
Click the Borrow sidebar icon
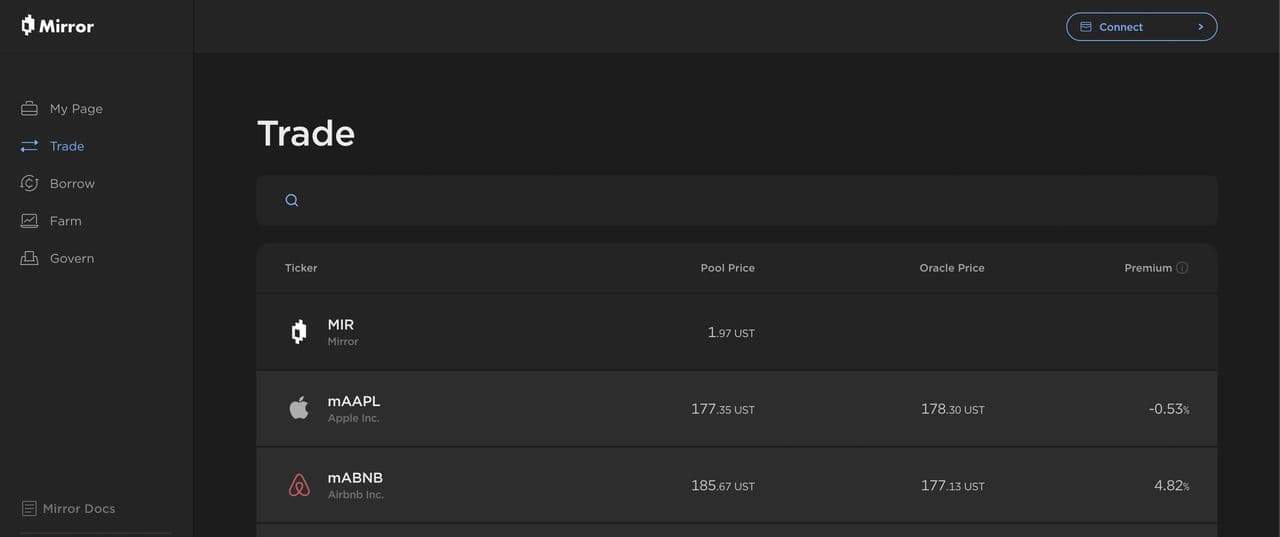coord(29,183)
